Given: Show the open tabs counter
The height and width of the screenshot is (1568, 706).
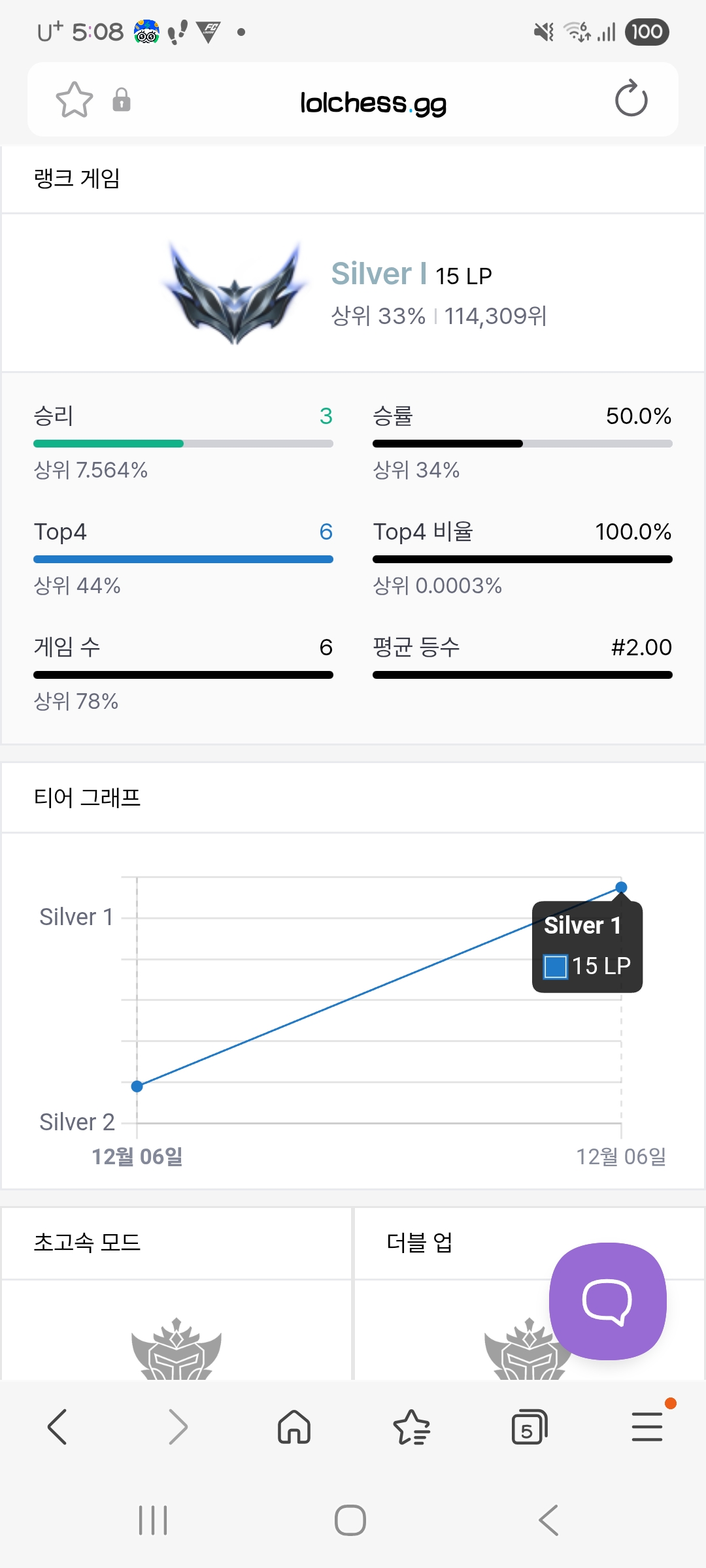Looking at the screenshot, I should (529, 1427).
